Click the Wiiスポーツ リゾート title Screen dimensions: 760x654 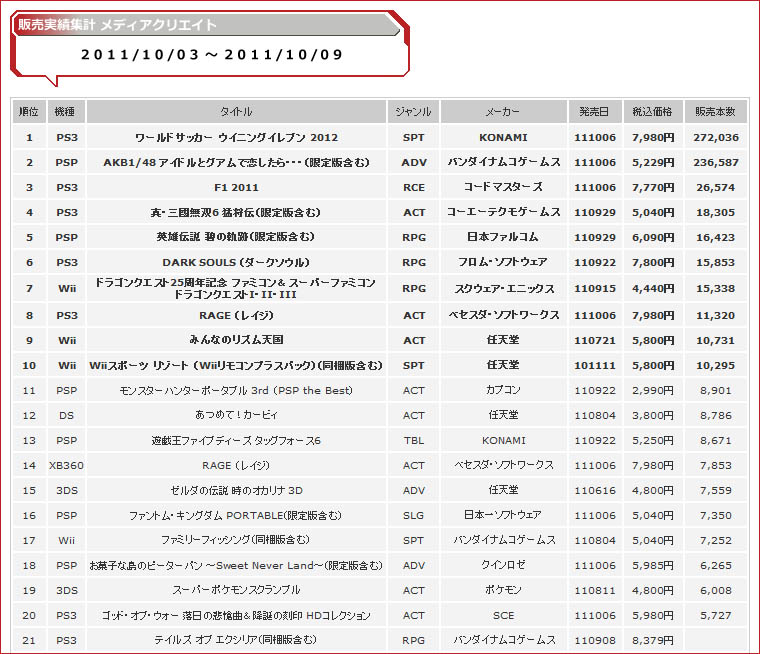236,366
